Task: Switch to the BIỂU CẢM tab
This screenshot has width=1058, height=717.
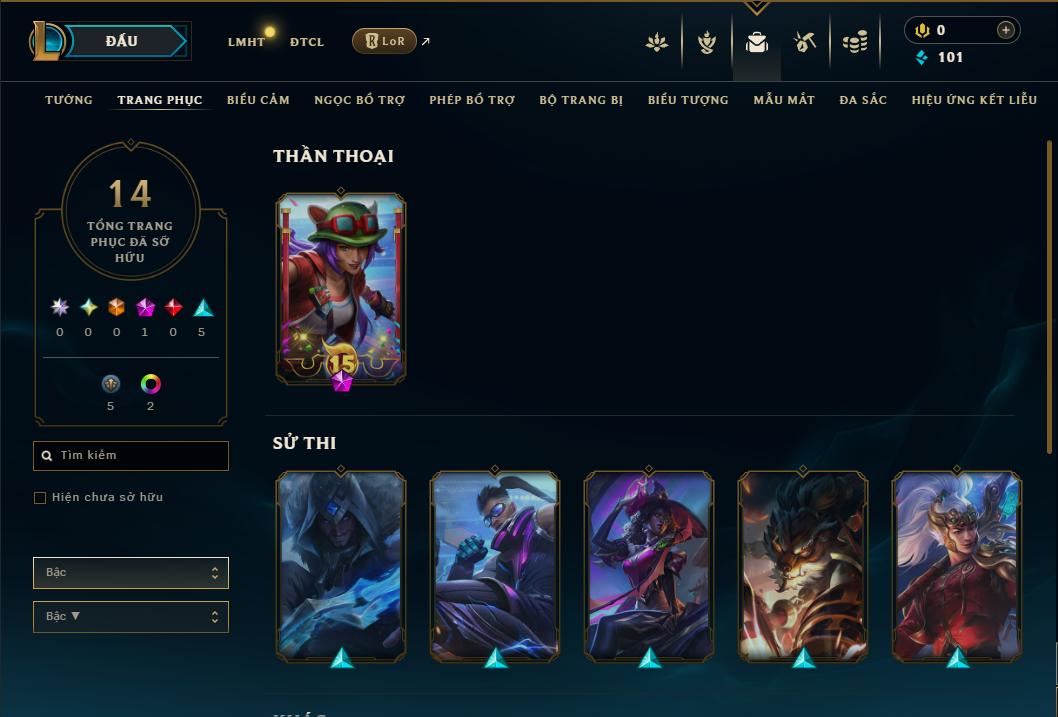Action: tap(258, 100)
